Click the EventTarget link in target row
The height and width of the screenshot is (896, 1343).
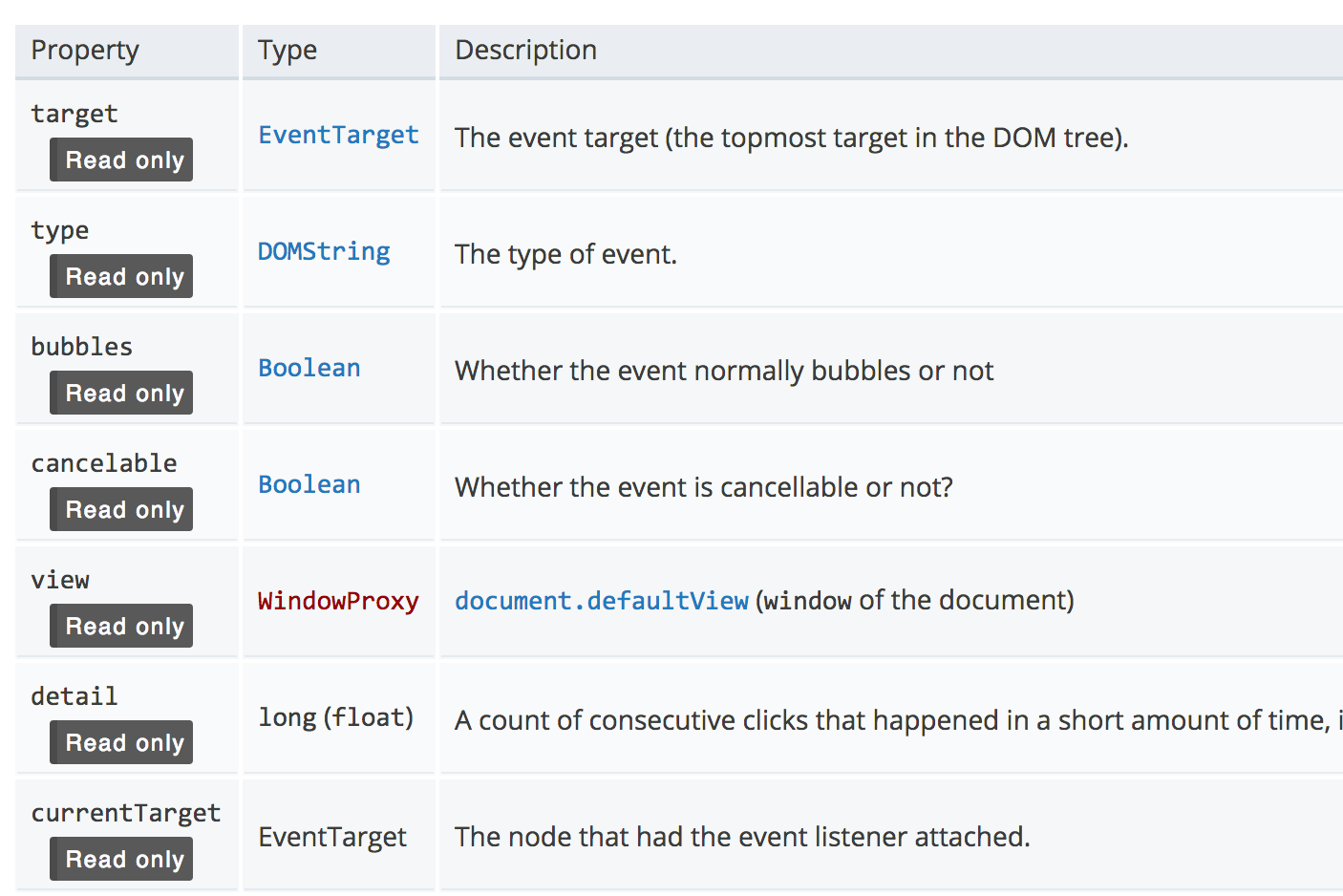pyautogui.click(x=338, y=136)
